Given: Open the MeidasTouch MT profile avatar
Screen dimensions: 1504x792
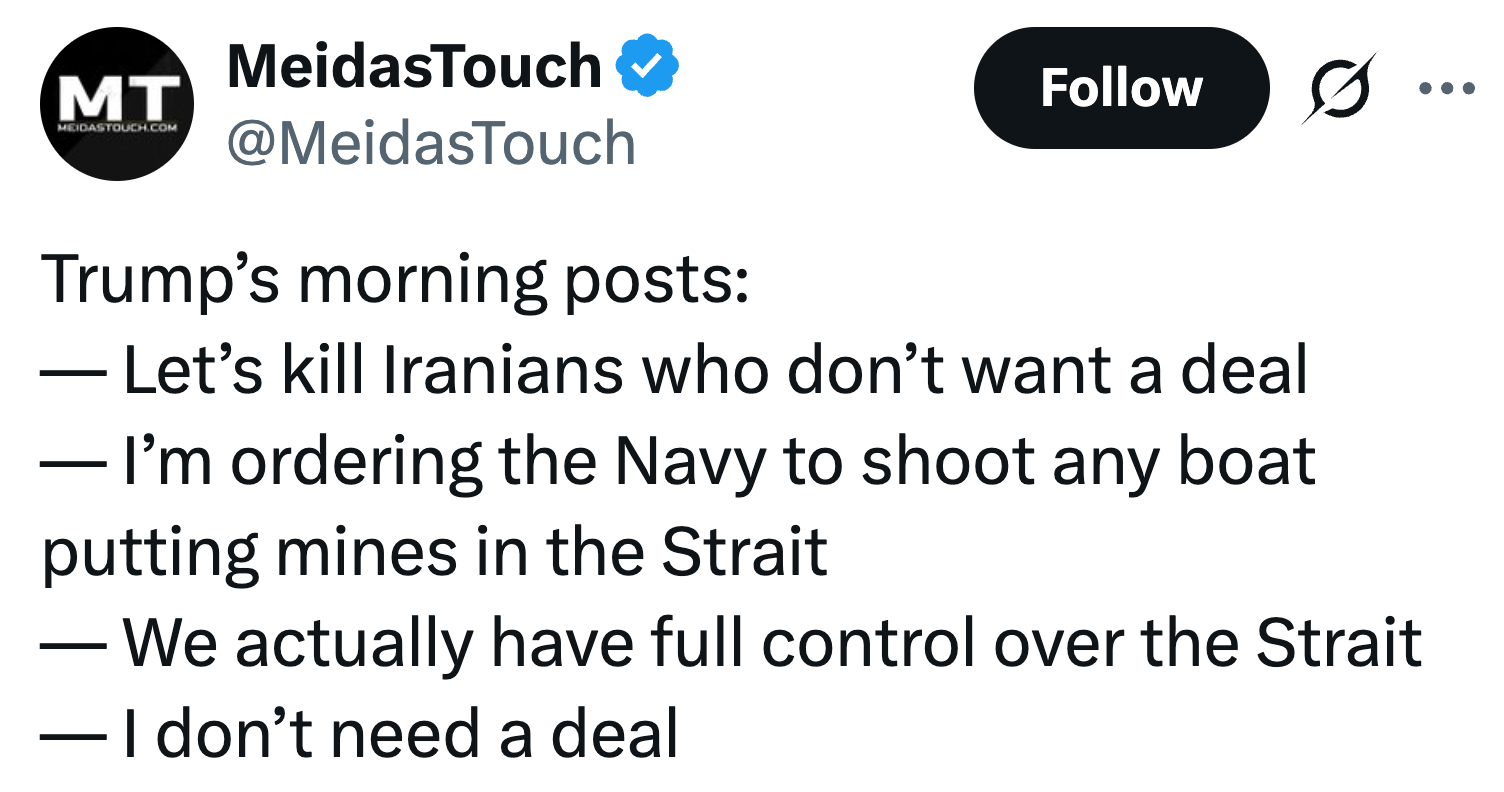Looking at the screenshot, I should pos(118,104).
